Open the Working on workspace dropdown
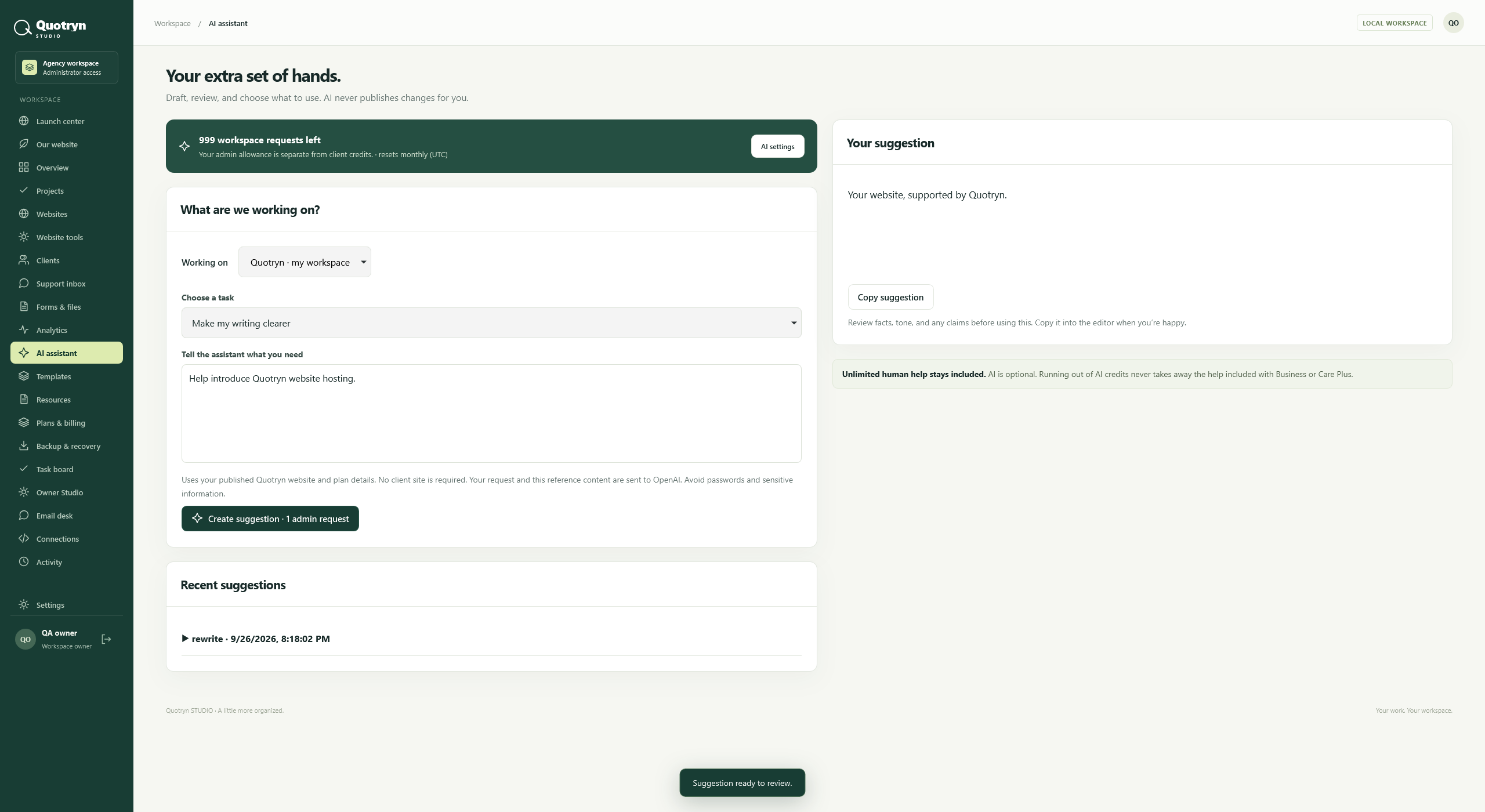The height and width of the screenshot is (812, 1485). pos(305,262)
